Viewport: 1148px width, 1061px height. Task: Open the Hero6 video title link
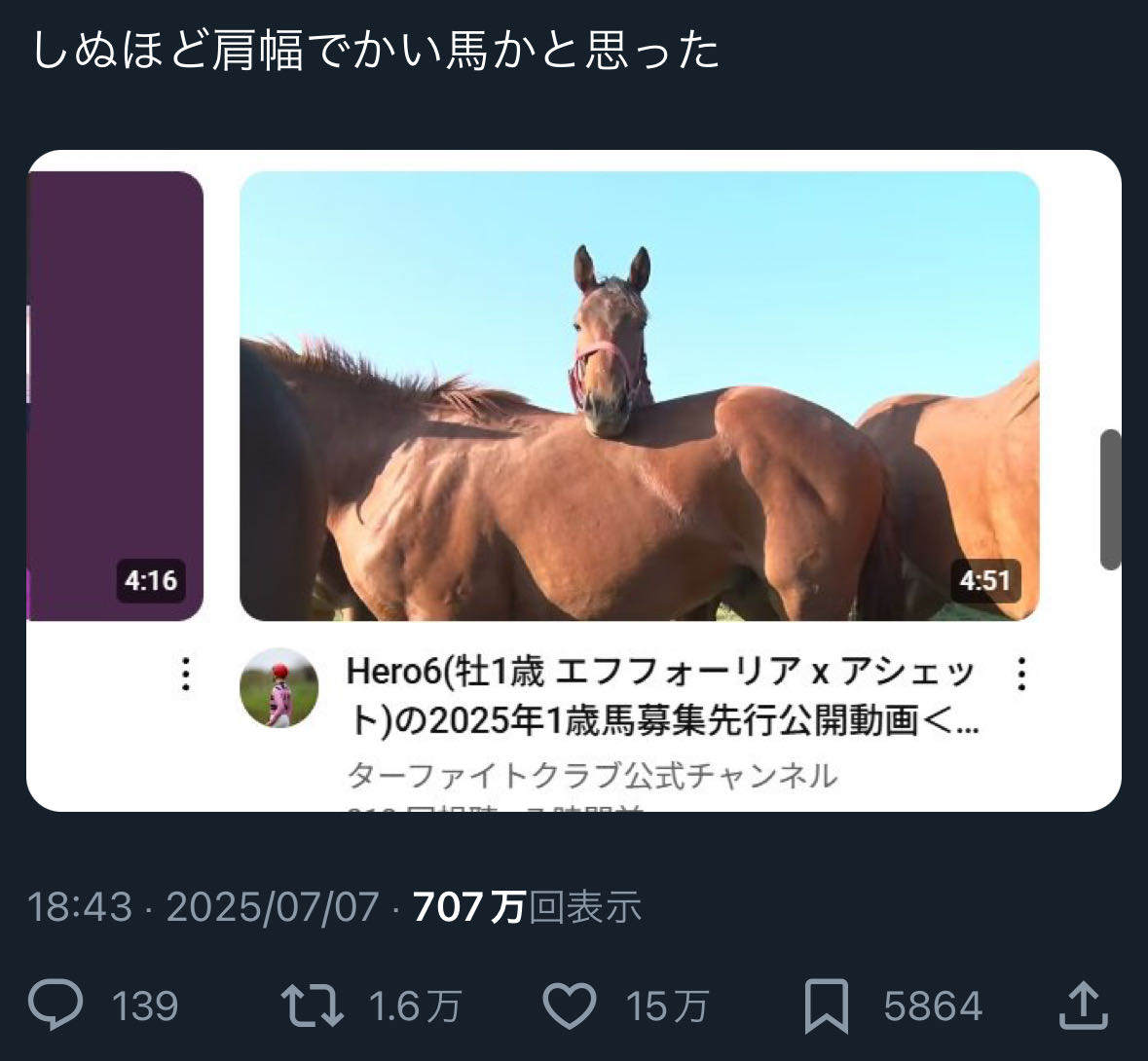coord(662,695)
